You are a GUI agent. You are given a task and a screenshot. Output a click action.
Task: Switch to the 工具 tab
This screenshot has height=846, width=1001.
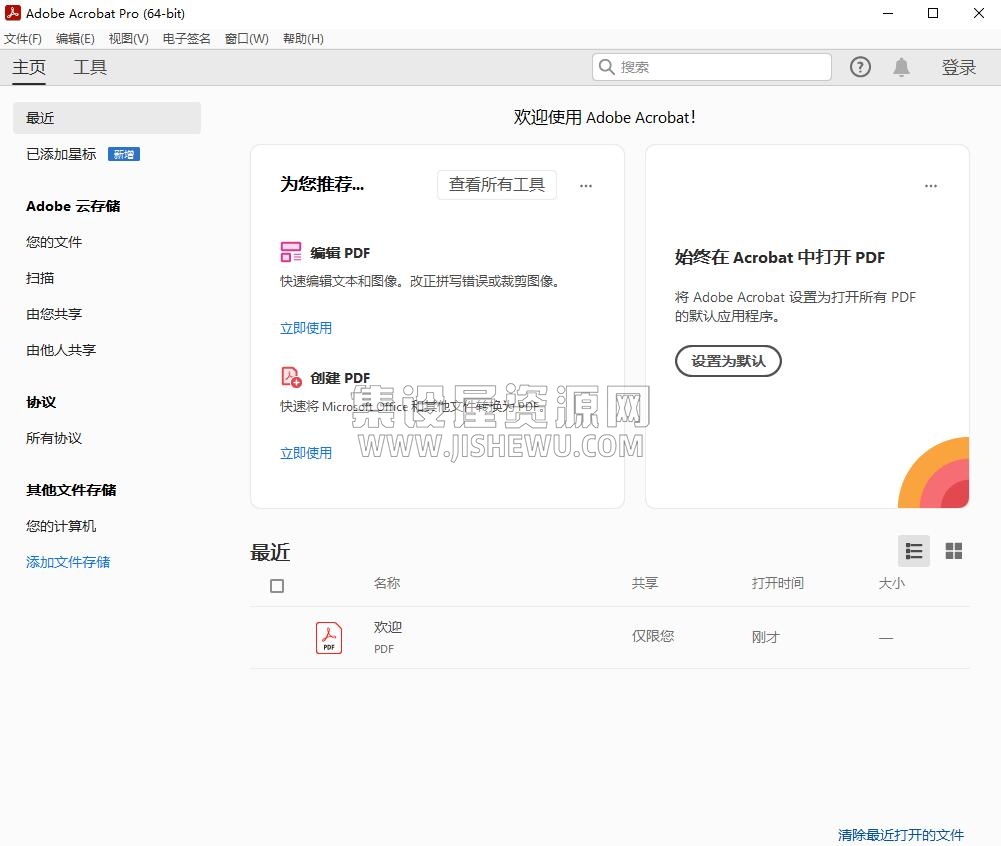[x=90, y=67]
